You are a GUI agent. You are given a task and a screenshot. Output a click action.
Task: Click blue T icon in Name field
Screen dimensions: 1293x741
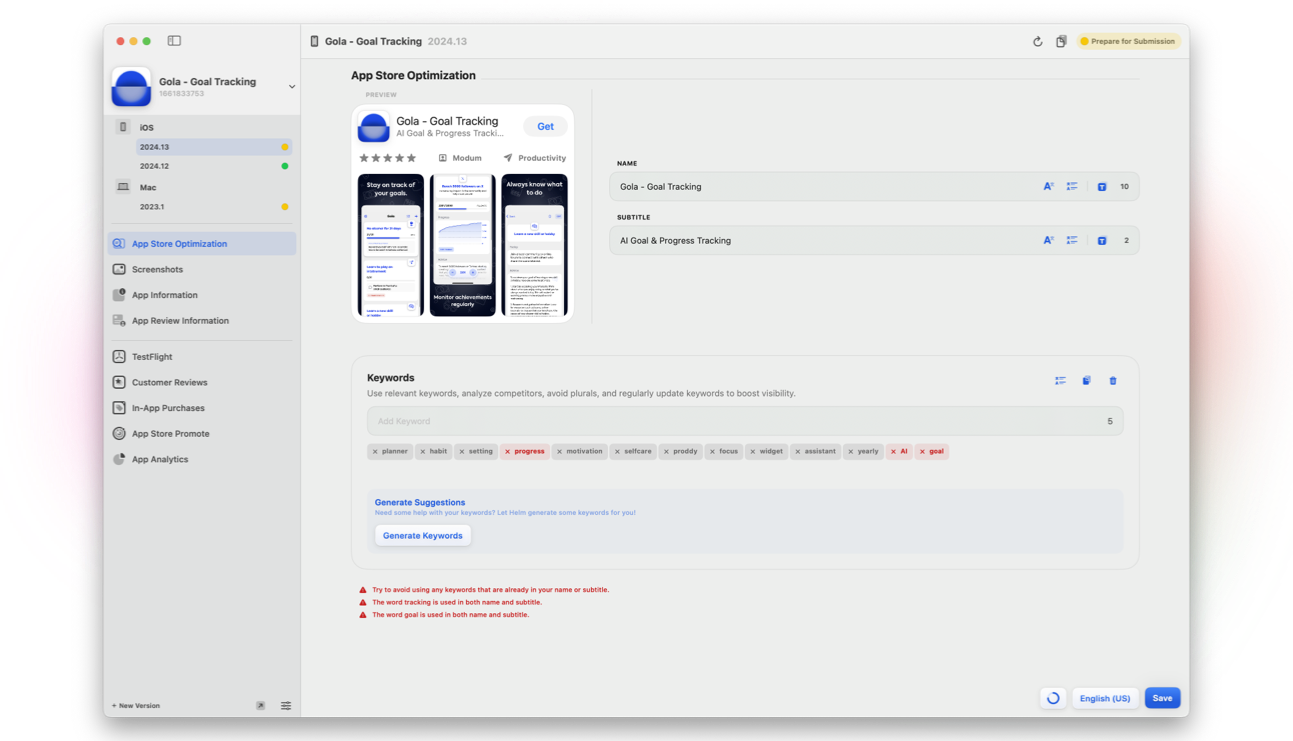click(1101, 187)
